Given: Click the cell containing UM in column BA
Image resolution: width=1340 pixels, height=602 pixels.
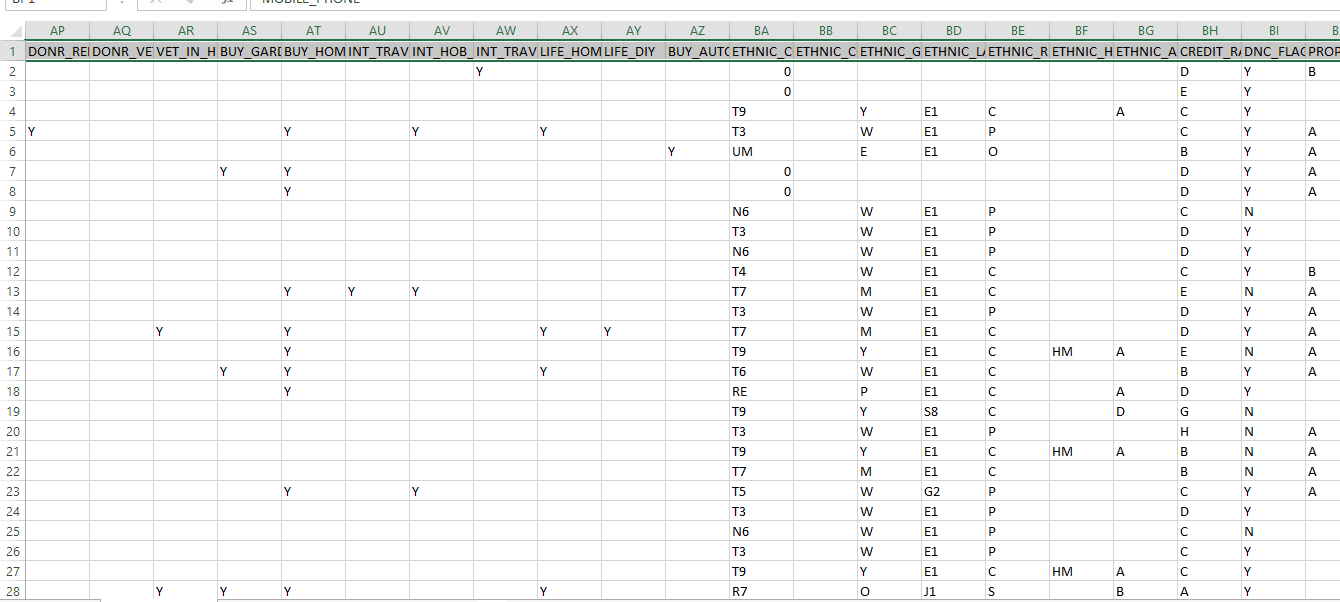Looking at the screenshot, I should tap(760, 151).
